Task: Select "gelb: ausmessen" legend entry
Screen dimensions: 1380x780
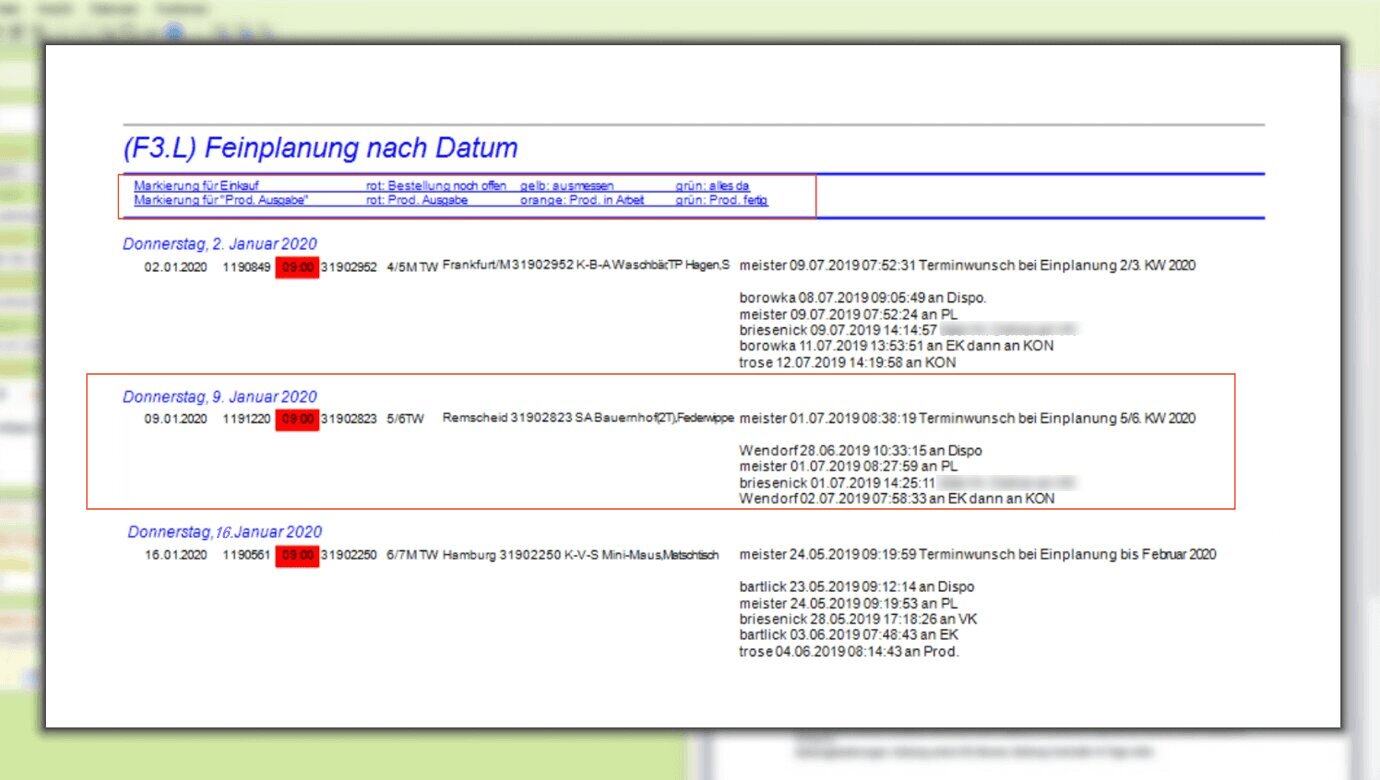Action: coord(566,186)
